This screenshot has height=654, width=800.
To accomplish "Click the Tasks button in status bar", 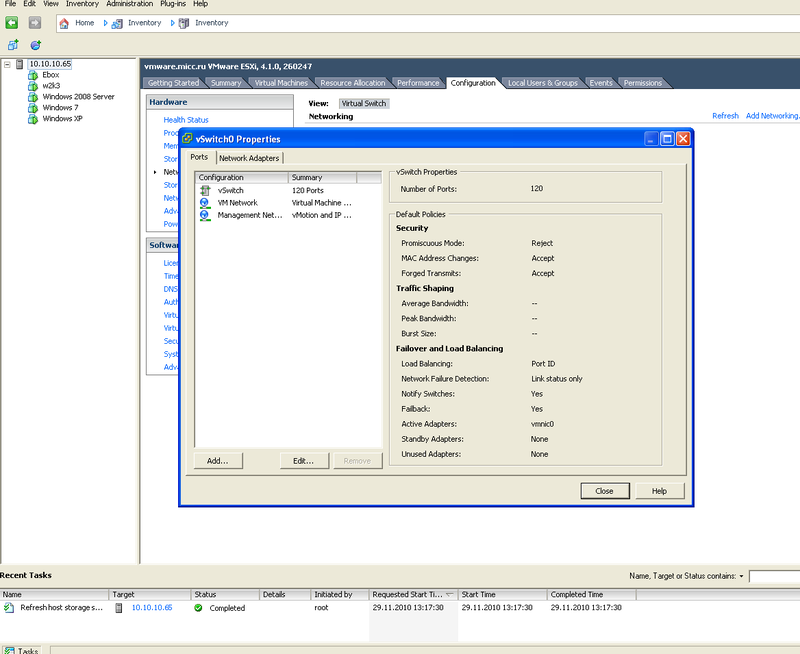I will pyautogui.click(x=21, y=650).
